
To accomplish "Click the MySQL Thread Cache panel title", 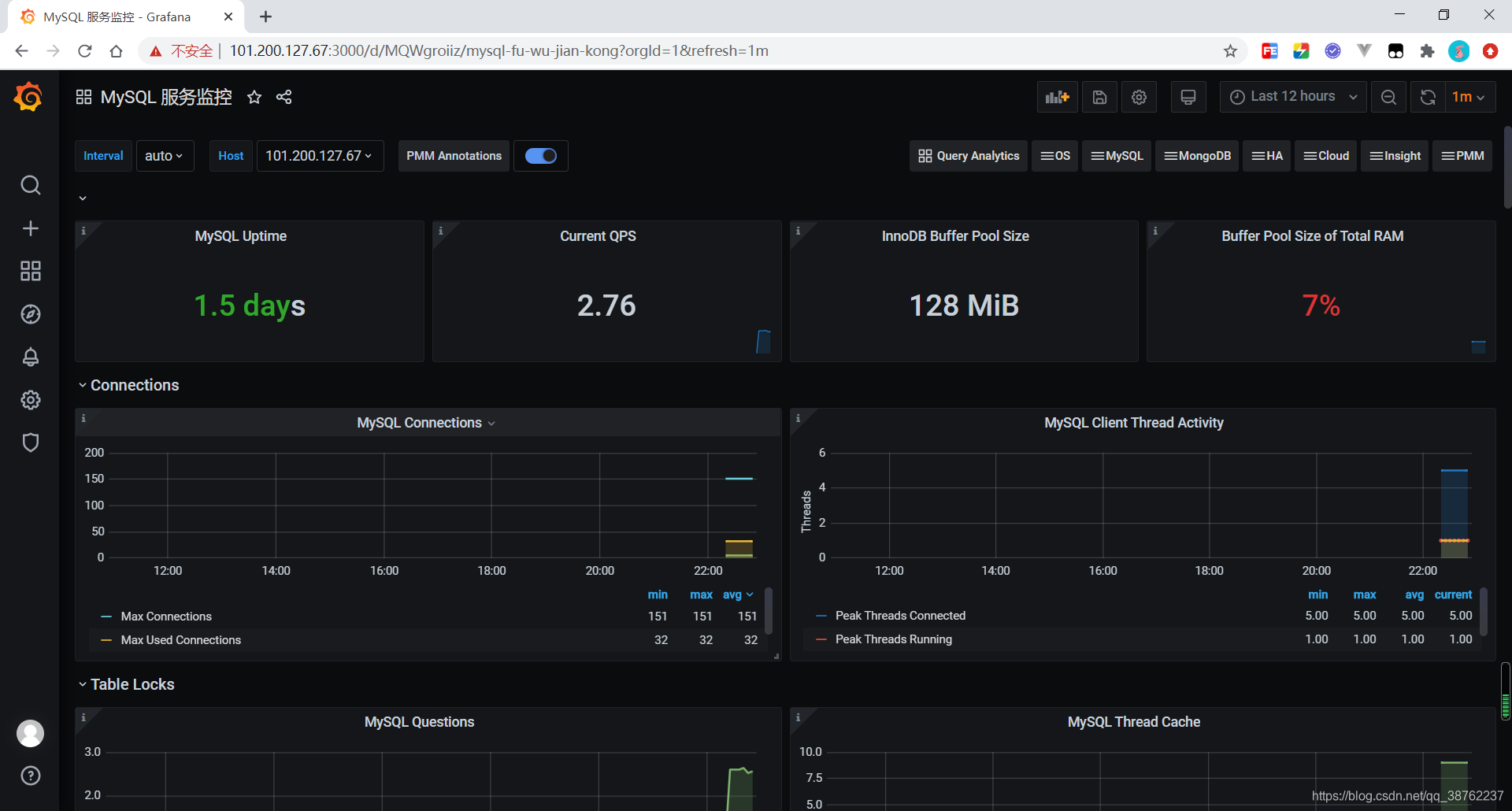I will (1134, 722).
